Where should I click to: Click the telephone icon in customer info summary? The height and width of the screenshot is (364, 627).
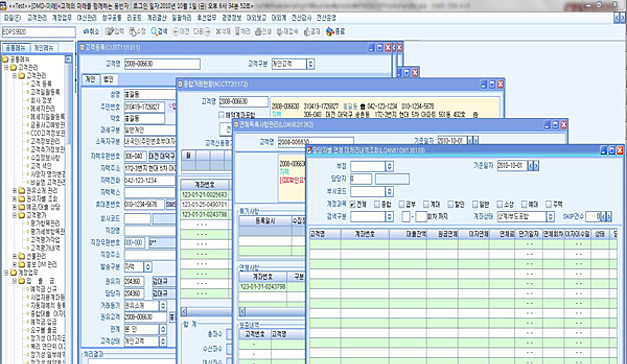pos(363,106)
